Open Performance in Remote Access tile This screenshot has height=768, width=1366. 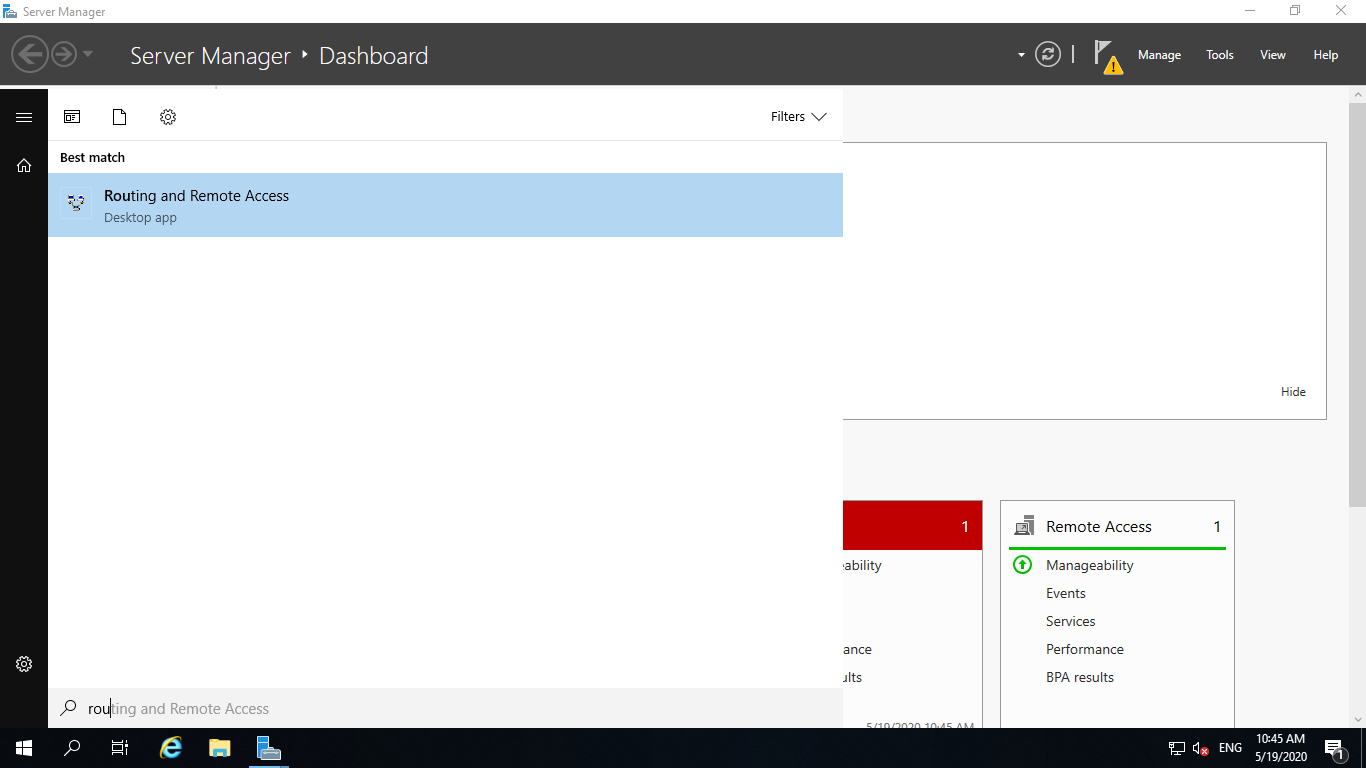pyautogui.click(x=1085, y=649)
